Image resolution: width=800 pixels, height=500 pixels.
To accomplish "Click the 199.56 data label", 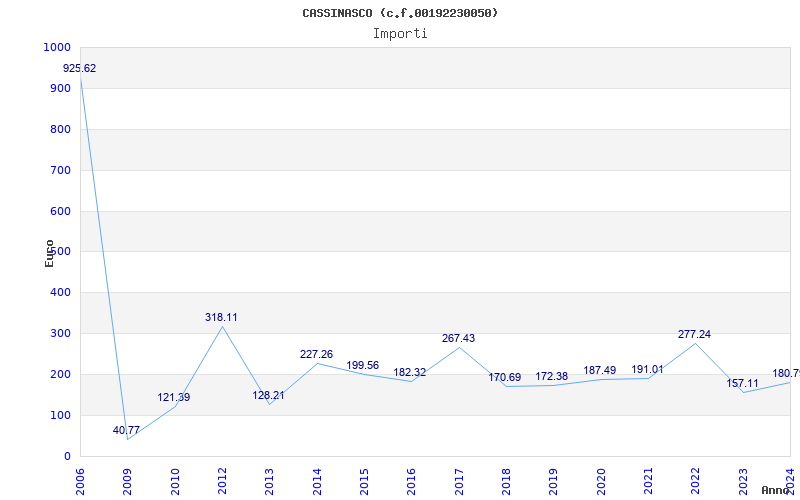I will point(363,366).
